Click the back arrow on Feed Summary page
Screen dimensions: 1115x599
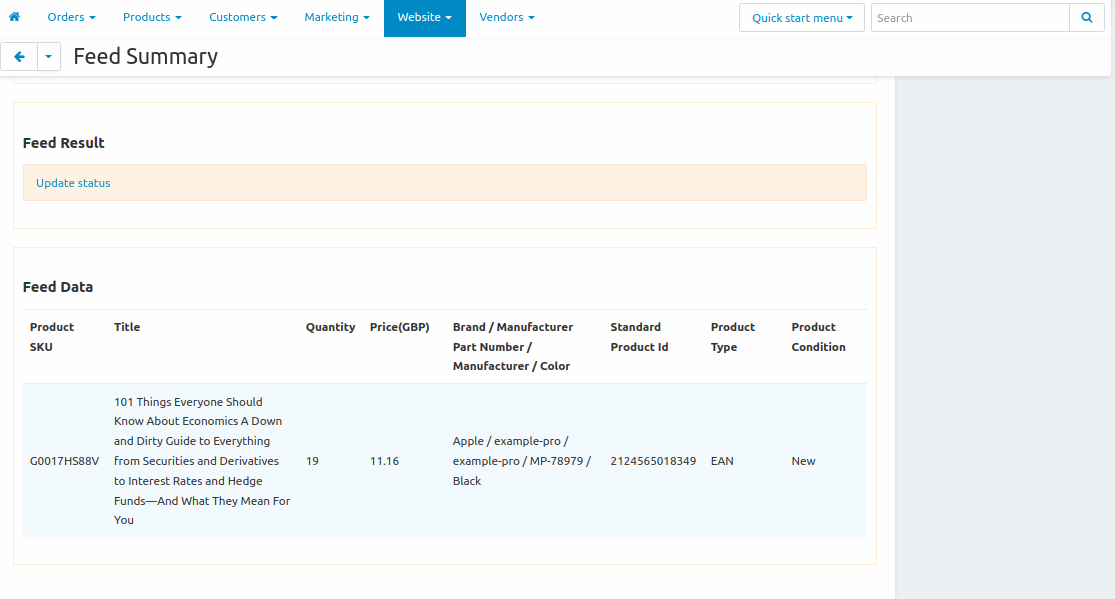(x=19, y=56)
